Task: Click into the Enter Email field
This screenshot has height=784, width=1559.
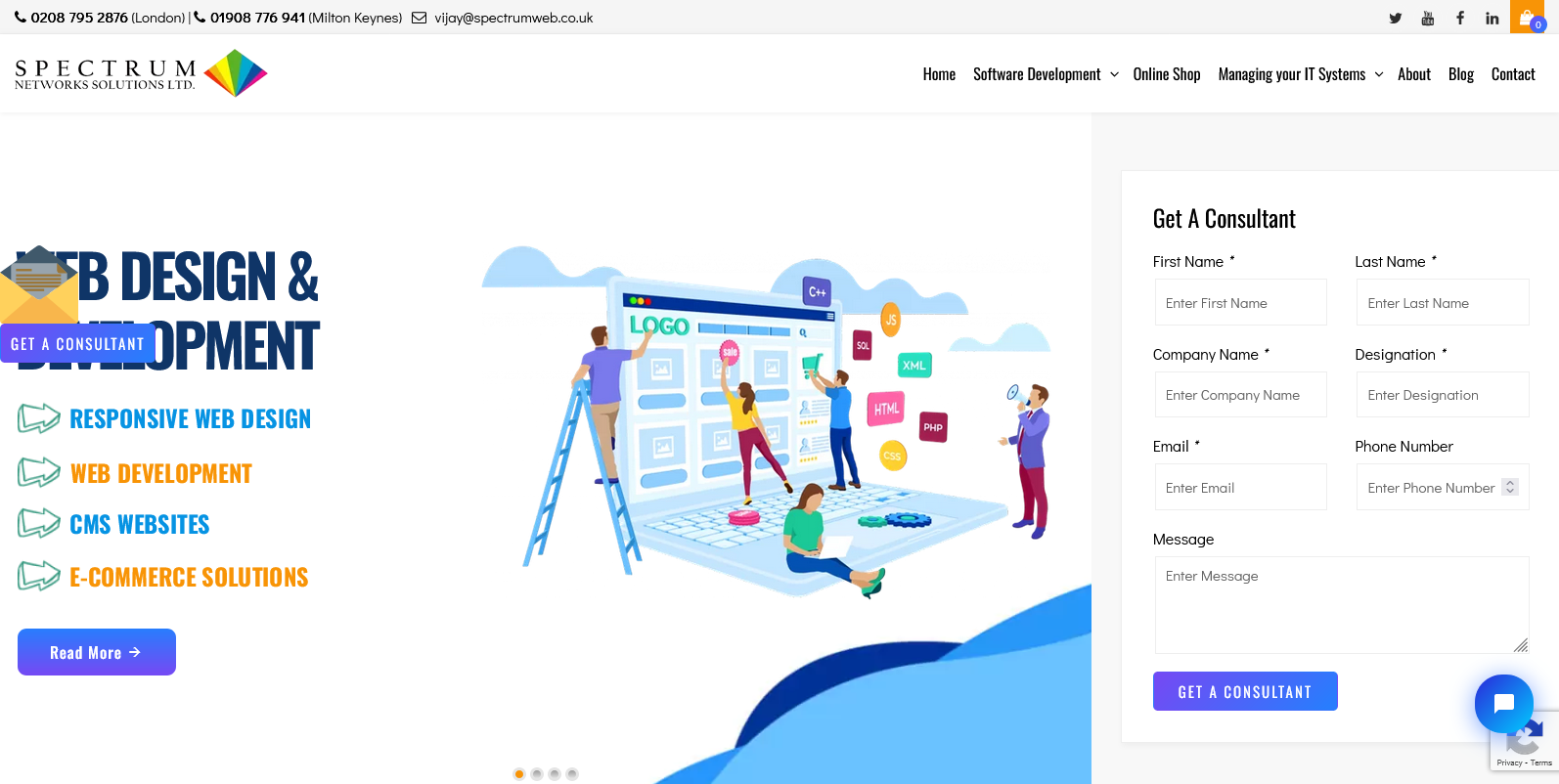Action: [1240, 488]
